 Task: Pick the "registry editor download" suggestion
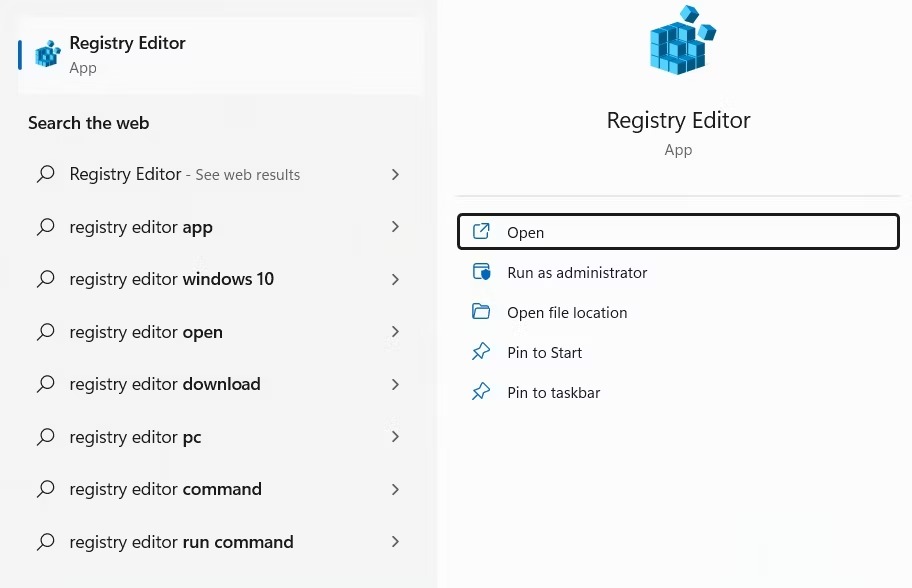click(x=220, y=384)
